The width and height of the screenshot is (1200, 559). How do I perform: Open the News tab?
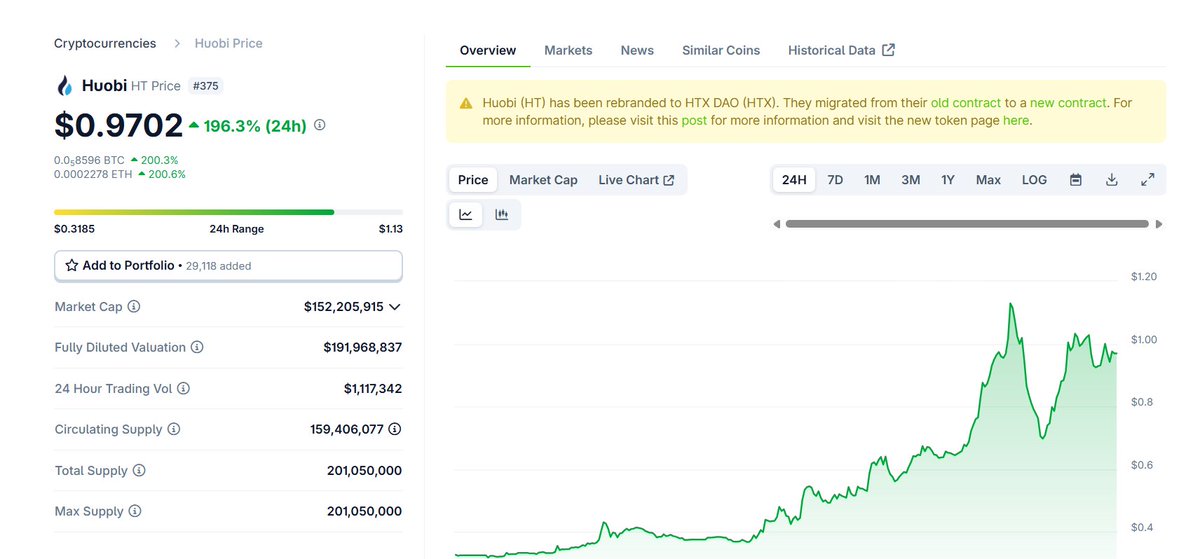pyautogui.click(x=637, y=50)
